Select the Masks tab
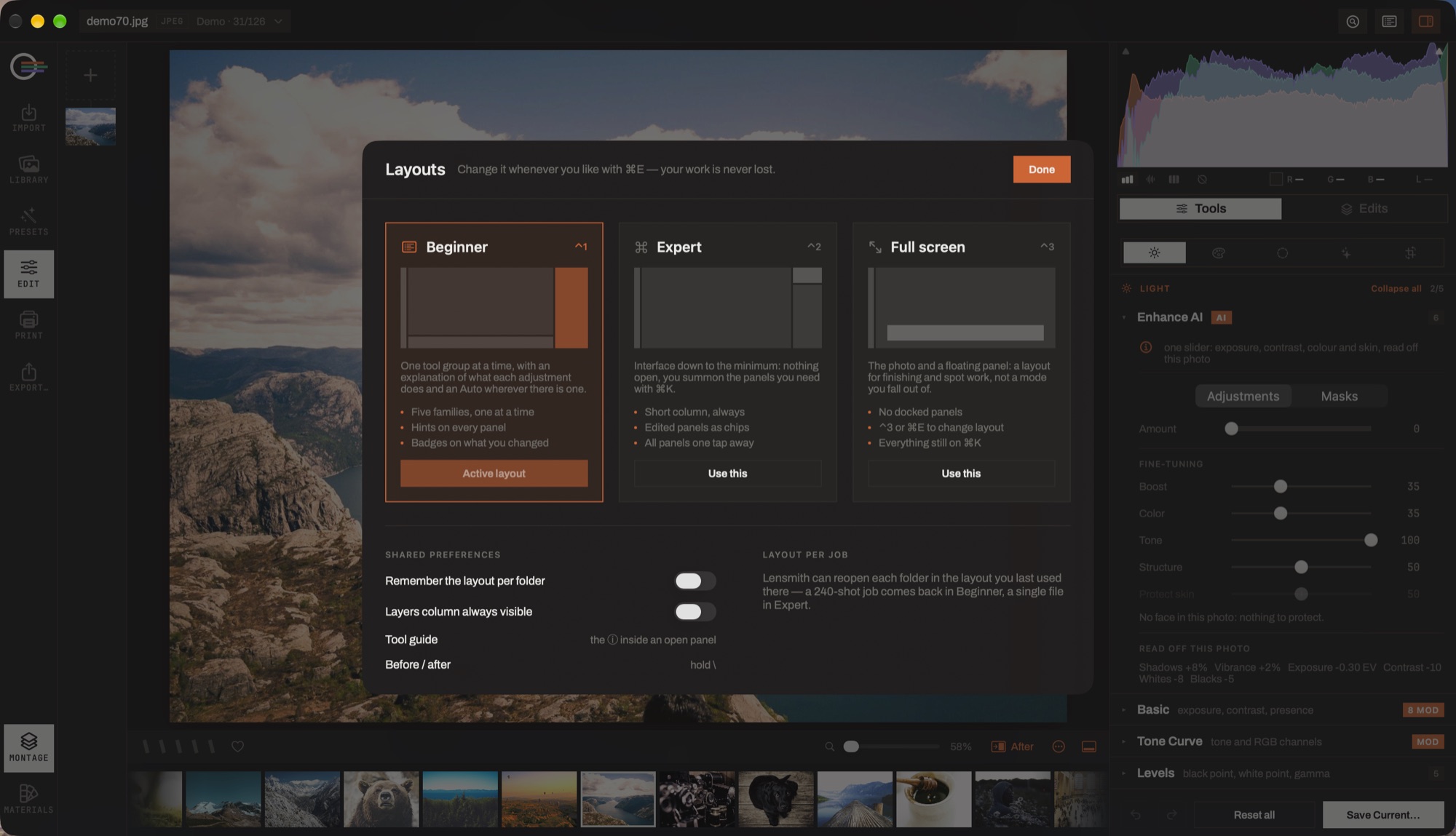 click(1339, 396)
